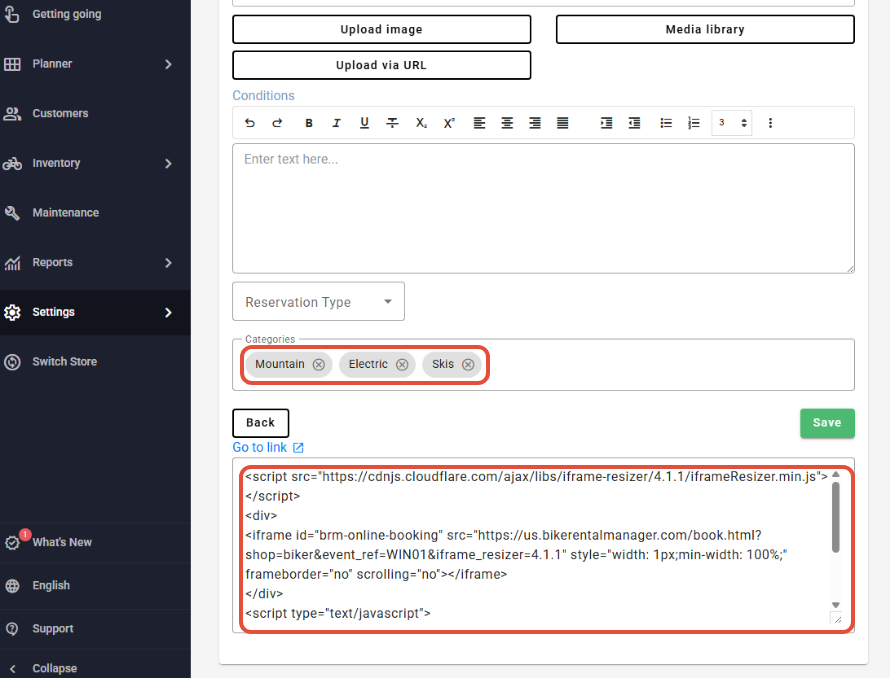
Task: Click the embed code scrollbar thumb
Action: coord(836,517)
